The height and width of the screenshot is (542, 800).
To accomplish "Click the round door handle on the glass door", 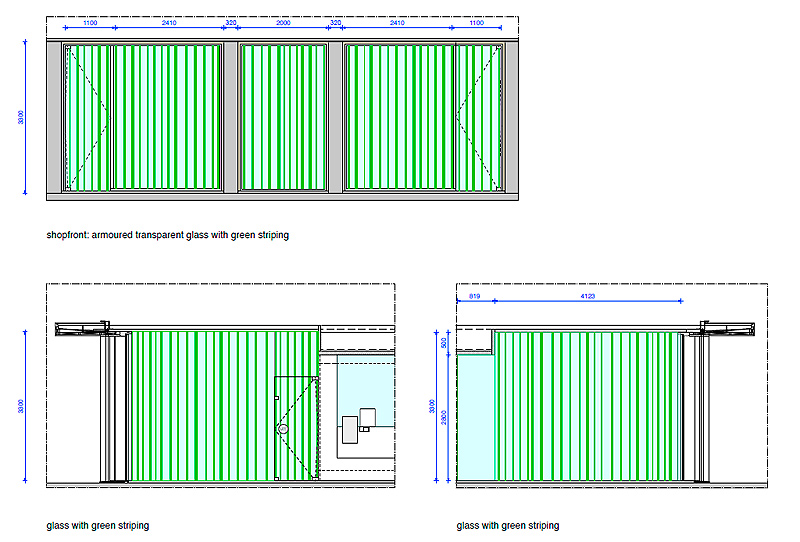I will pos(283,429).
